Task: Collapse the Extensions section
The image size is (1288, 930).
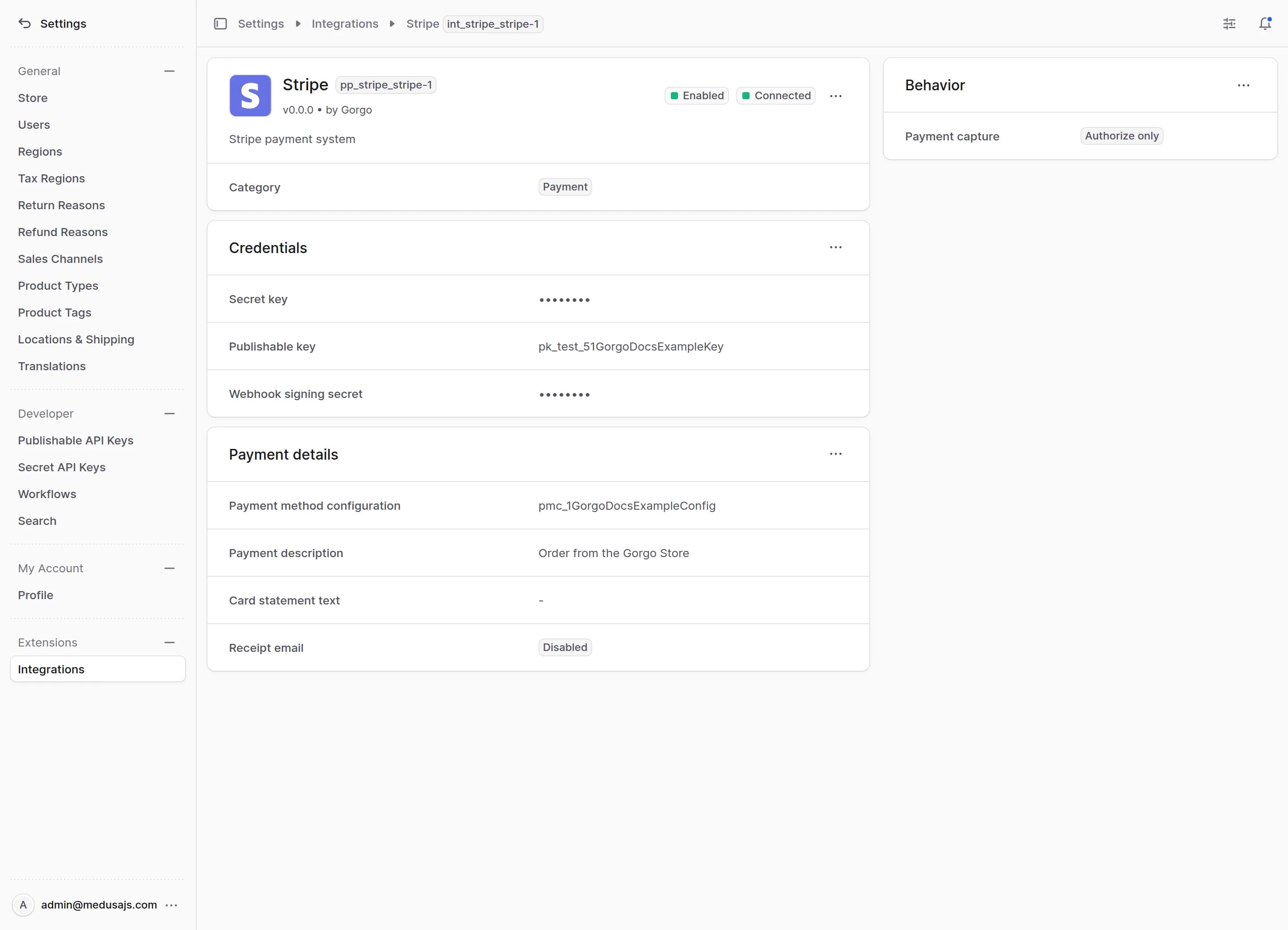Action: [169, 643]
